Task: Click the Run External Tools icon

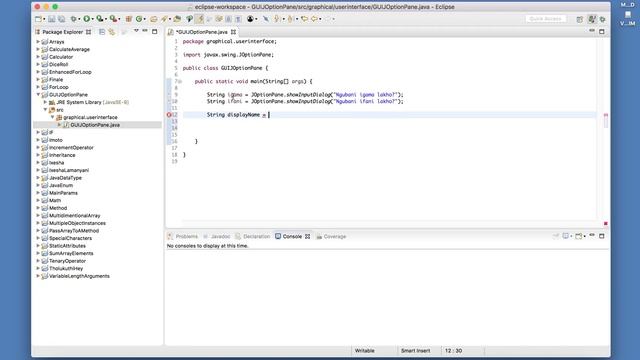Action: (113, 19)
